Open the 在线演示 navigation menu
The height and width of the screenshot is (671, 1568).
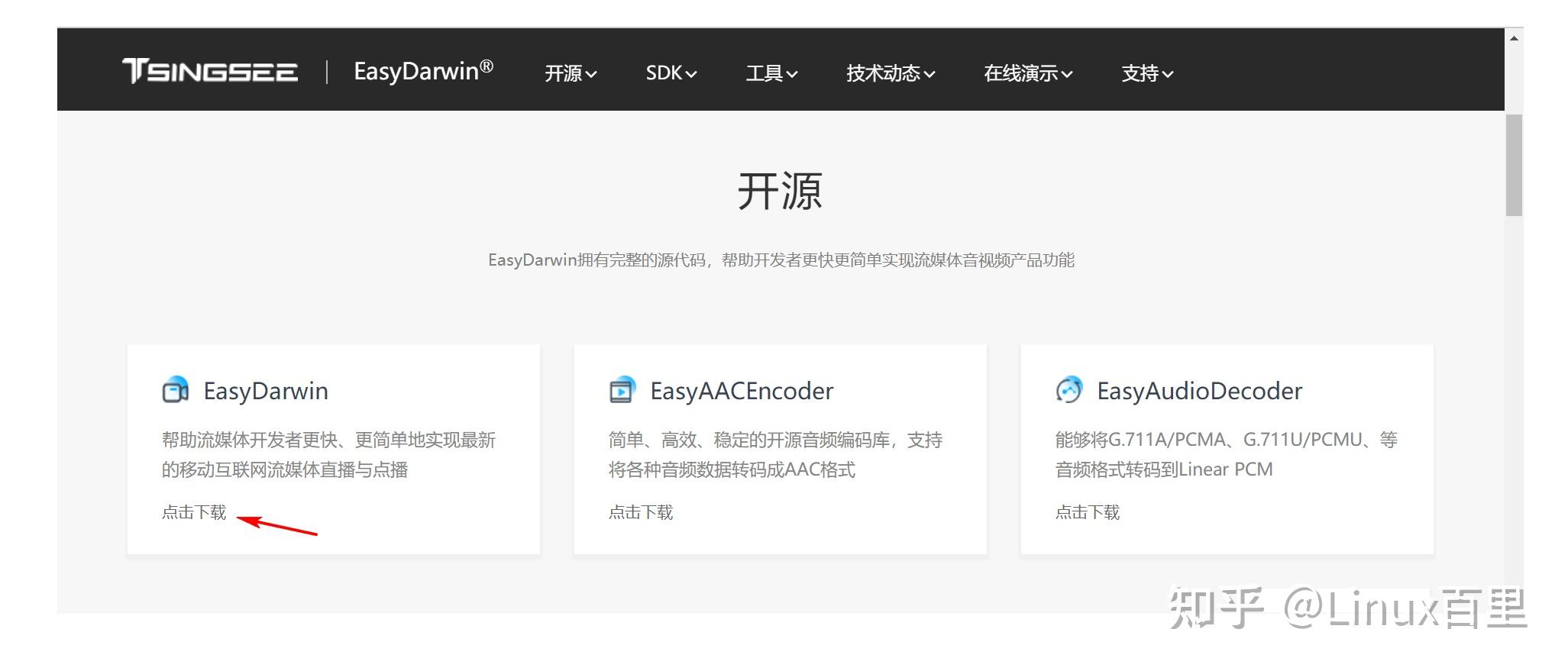[x=1028, y=73]
